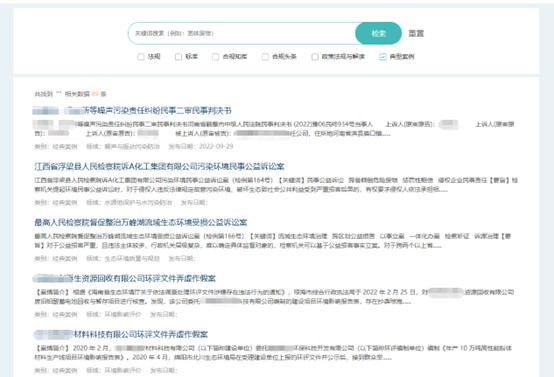554x377 pixels.
Task: Click 领域: 噪声与振动污染防治 text
Action: tap(123, 146)
